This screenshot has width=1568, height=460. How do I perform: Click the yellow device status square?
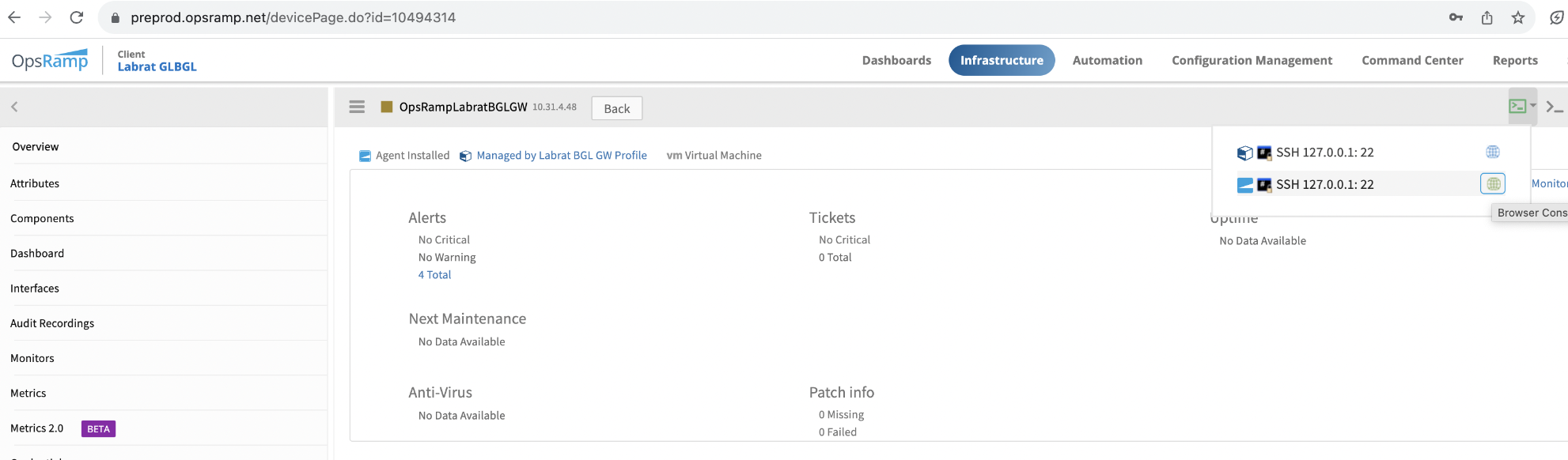387,107
